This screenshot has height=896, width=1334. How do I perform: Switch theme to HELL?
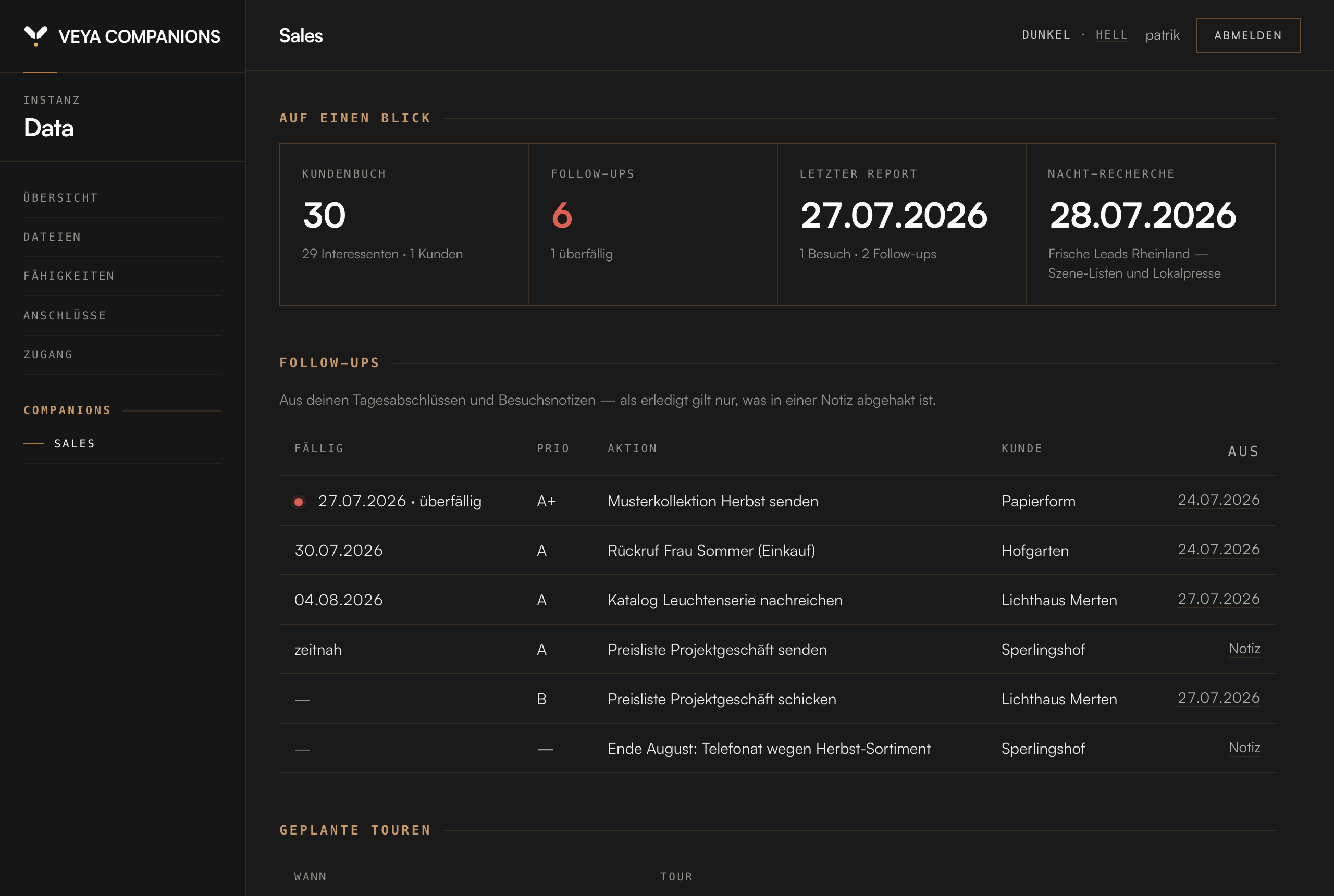1111,35
